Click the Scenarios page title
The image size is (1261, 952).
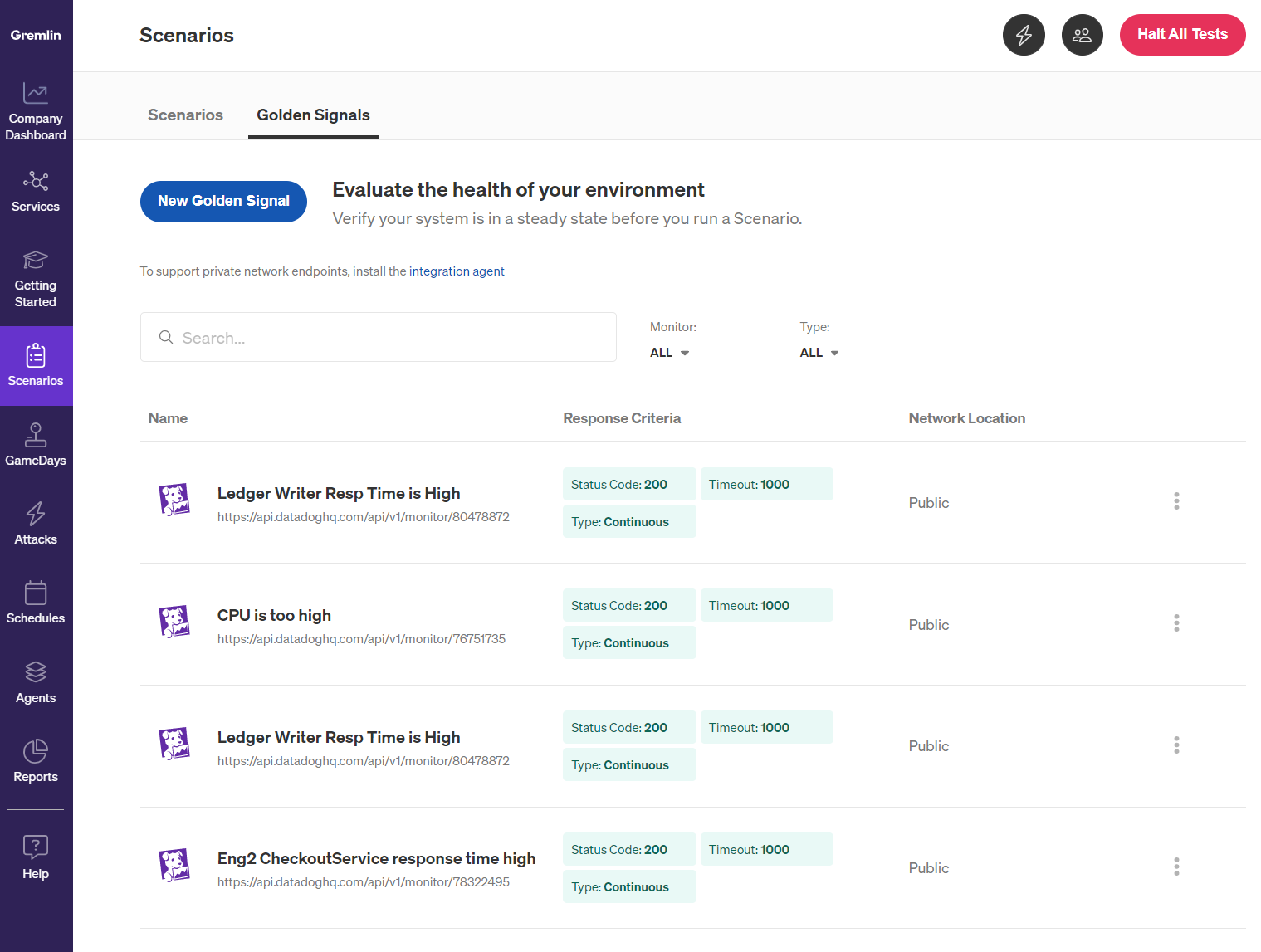(187, 35)
